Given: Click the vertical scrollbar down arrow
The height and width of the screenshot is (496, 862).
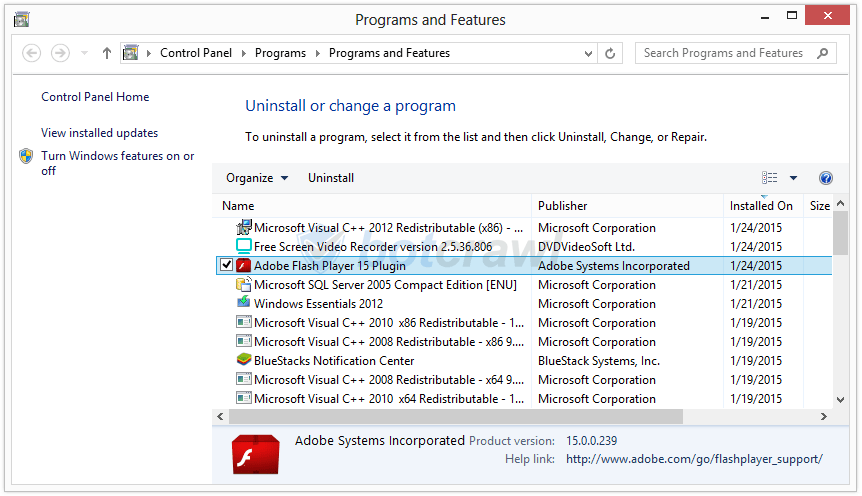Looking at the screenshot, I should click(x=840, y=400).
